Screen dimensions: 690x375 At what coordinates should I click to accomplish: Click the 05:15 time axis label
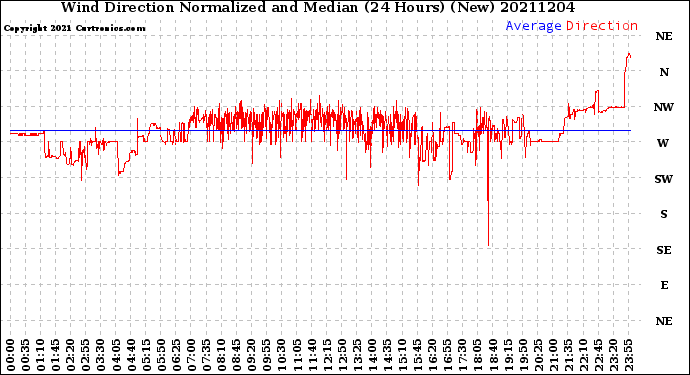[x=146, y=355]
